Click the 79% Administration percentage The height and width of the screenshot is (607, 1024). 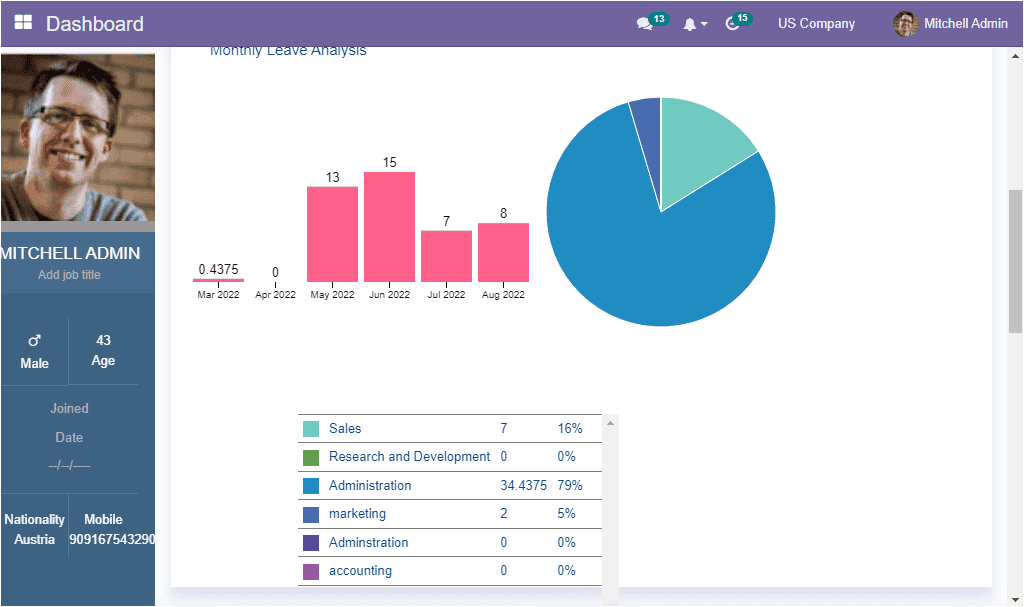570,485
